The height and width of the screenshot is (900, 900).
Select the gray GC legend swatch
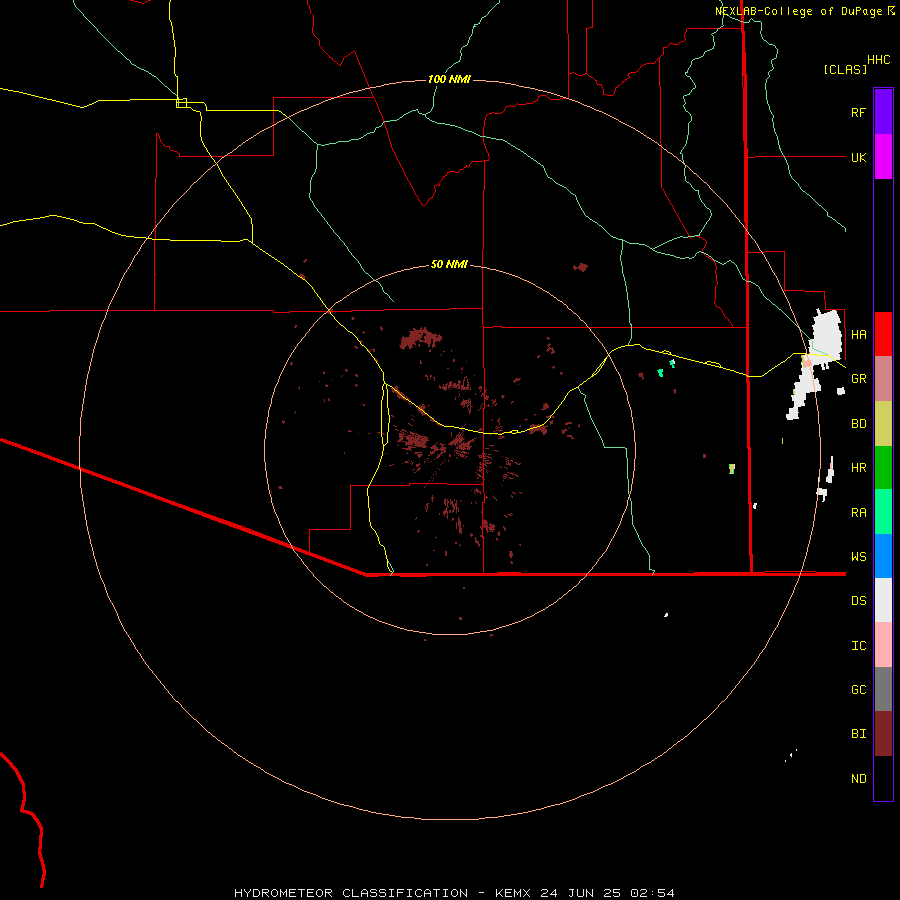(883, 689)
